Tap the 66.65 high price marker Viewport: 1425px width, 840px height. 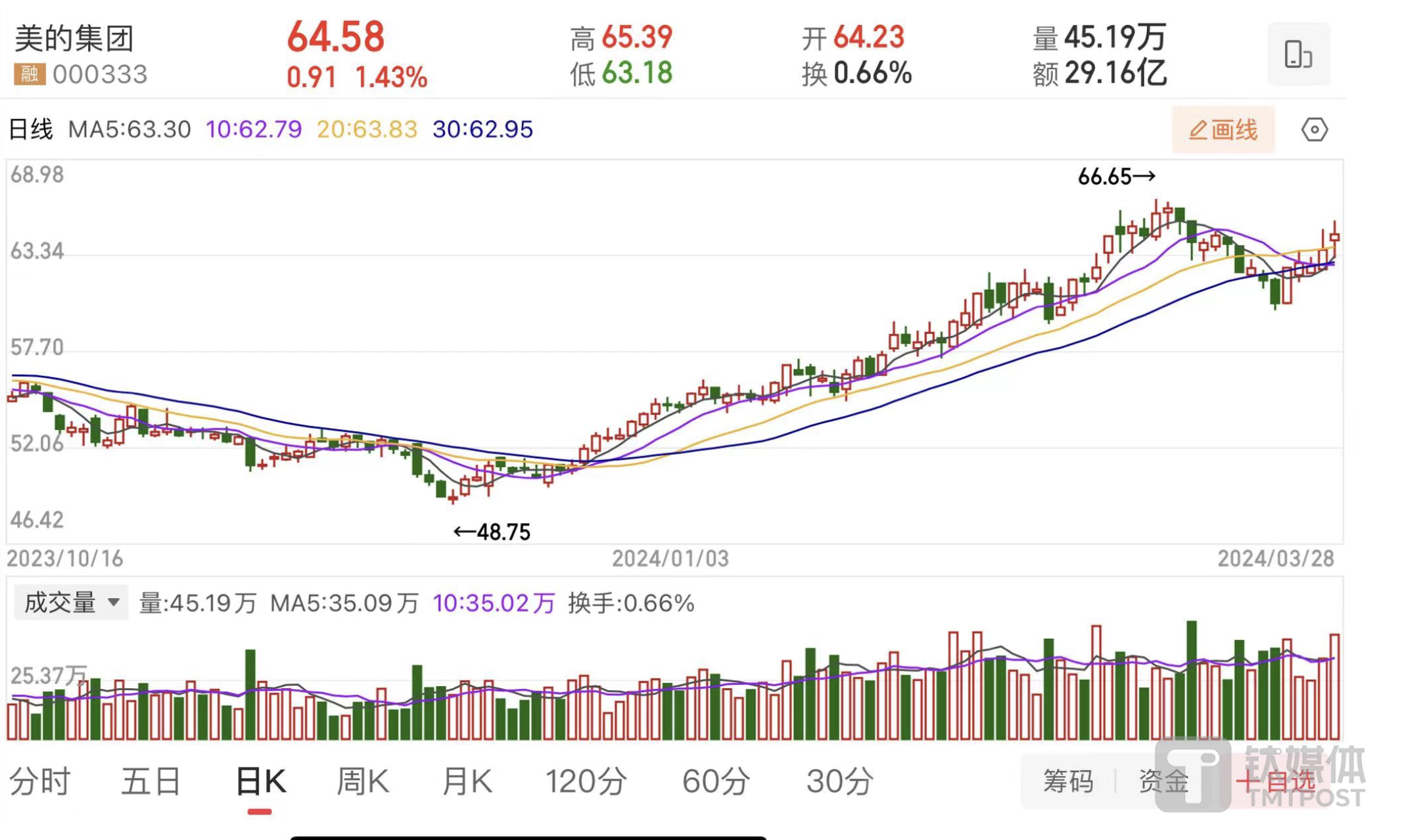click(1115, 176)
